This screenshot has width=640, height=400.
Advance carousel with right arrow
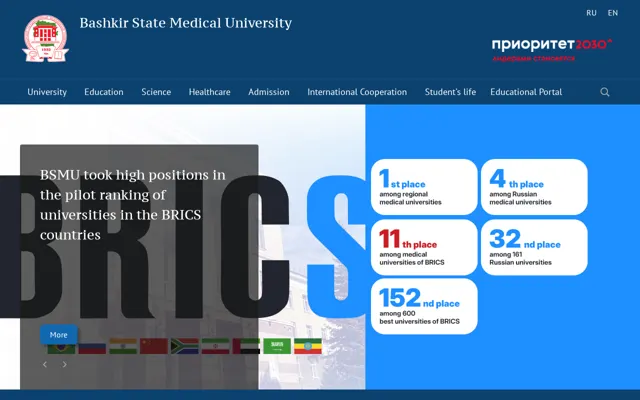click(x=64, y=364)
